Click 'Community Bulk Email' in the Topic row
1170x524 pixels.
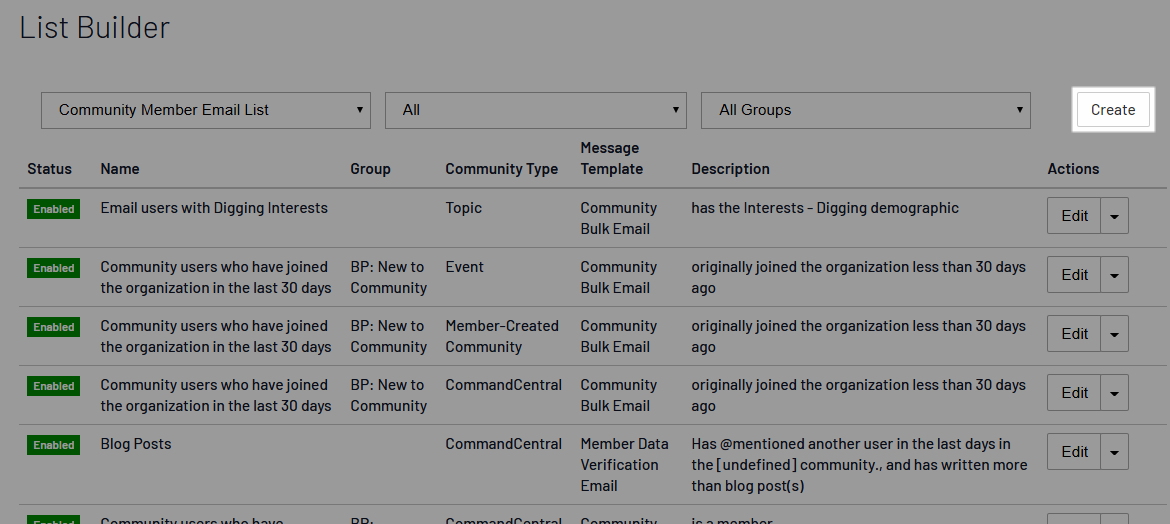coord(619,219)
